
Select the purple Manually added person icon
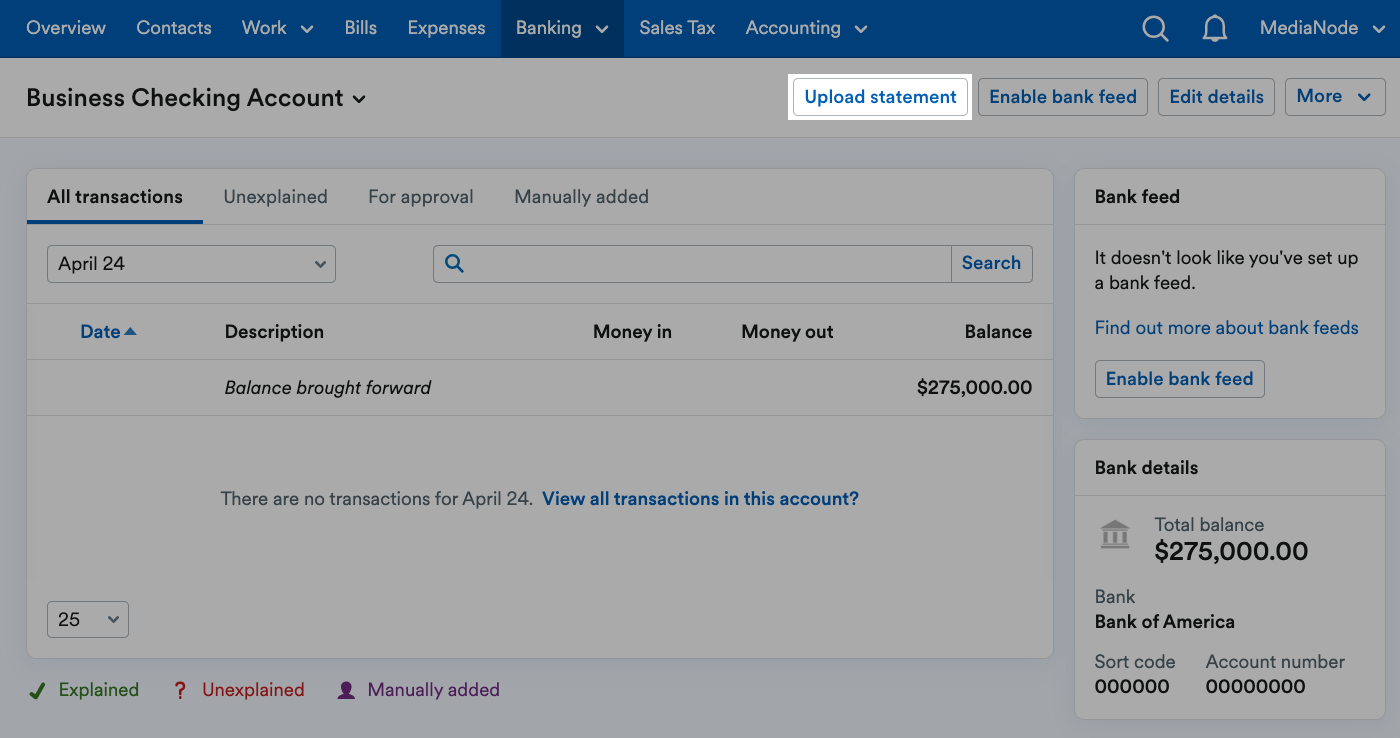point(345,689)
